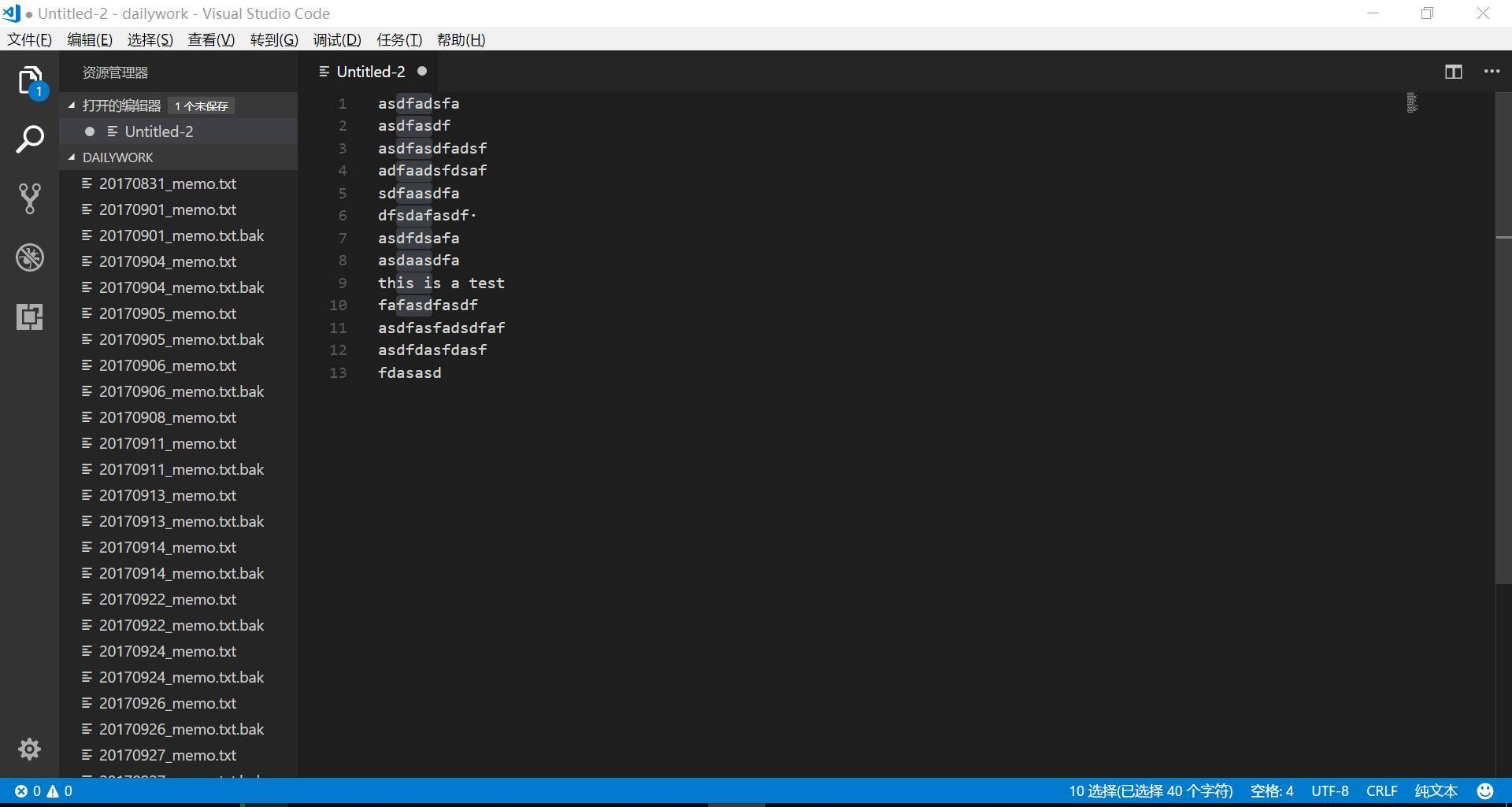Open the 查看(V) menu
This screenshot has width=1512, height=807.
click(x=211, y=39)
